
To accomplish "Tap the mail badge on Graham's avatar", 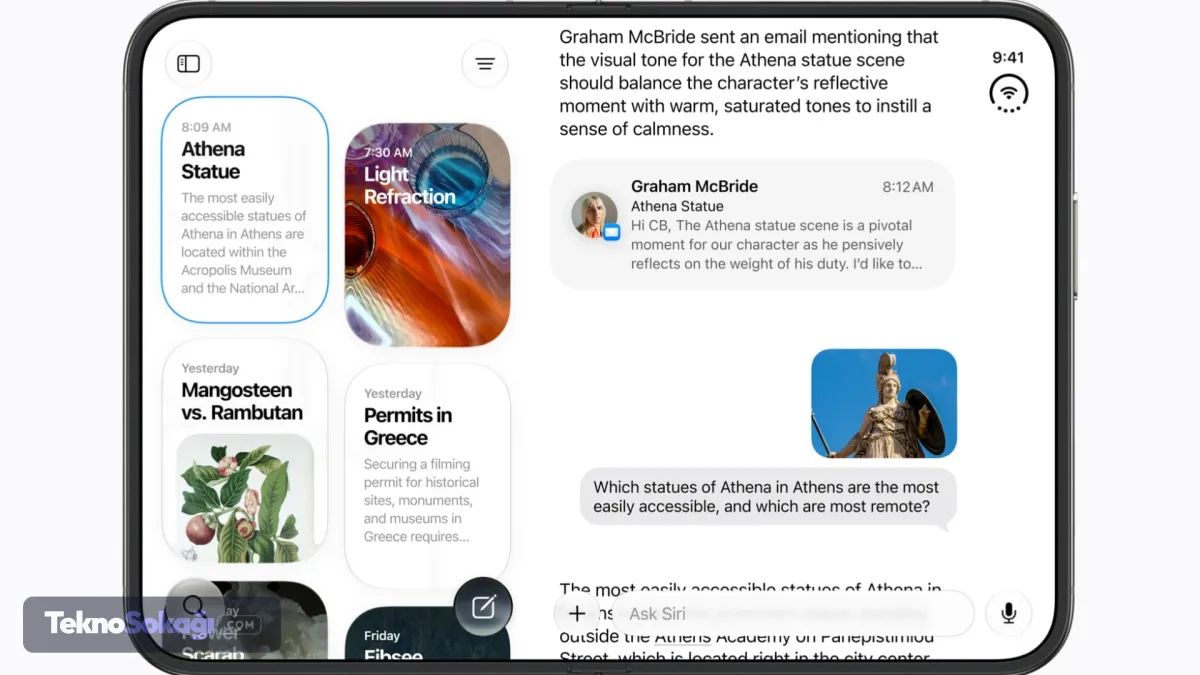I will 612,232.
